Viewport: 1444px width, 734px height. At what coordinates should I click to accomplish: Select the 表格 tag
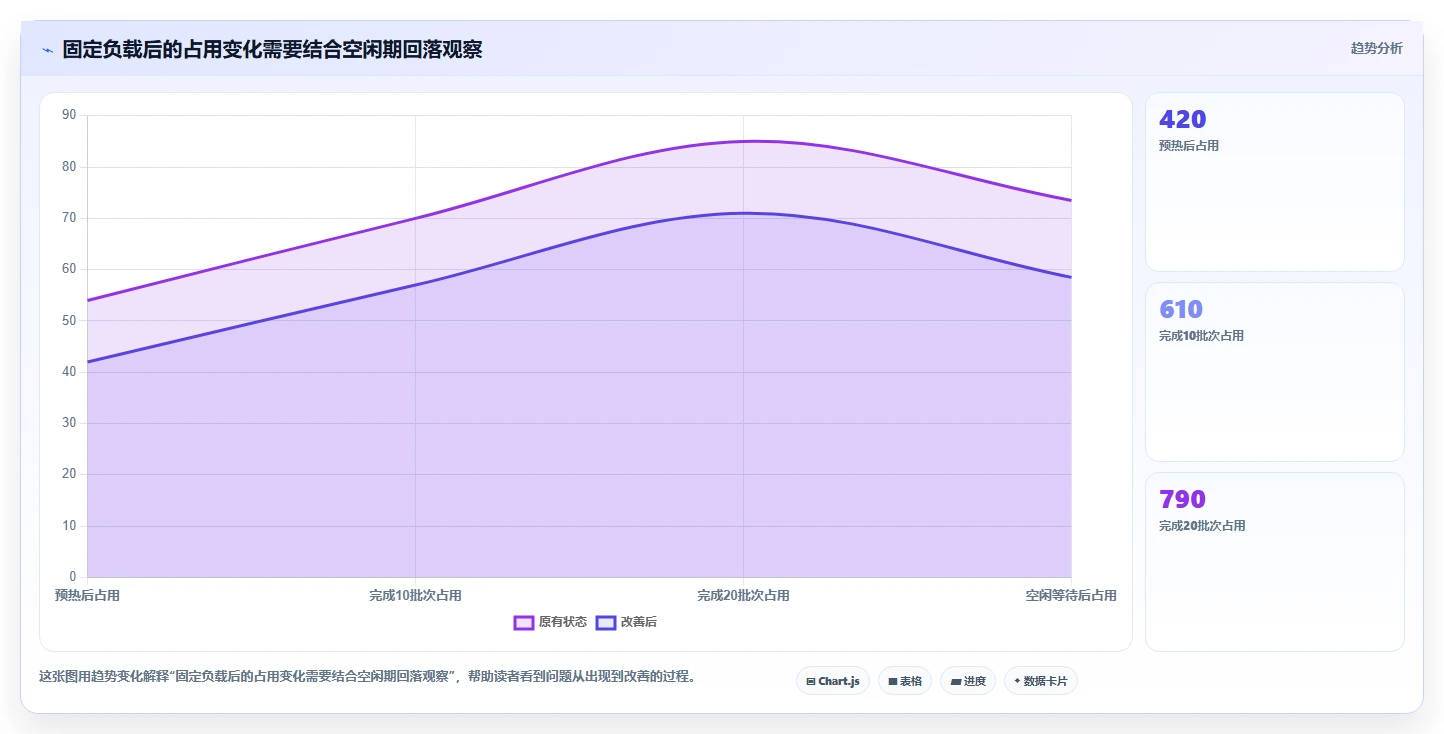(905, 681)
